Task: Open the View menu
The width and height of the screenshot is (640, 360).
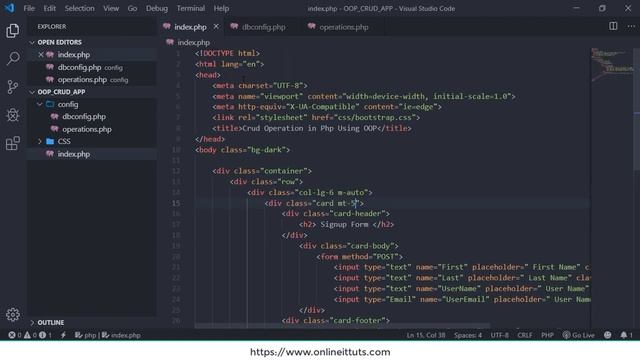Action: (111, 8)
